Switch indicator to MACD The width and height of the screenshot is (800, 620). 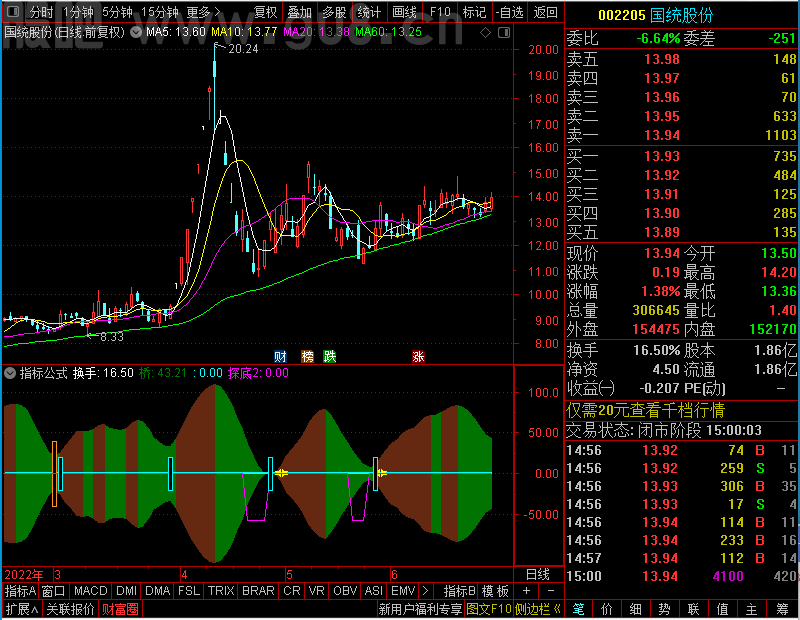pos(90,591)
